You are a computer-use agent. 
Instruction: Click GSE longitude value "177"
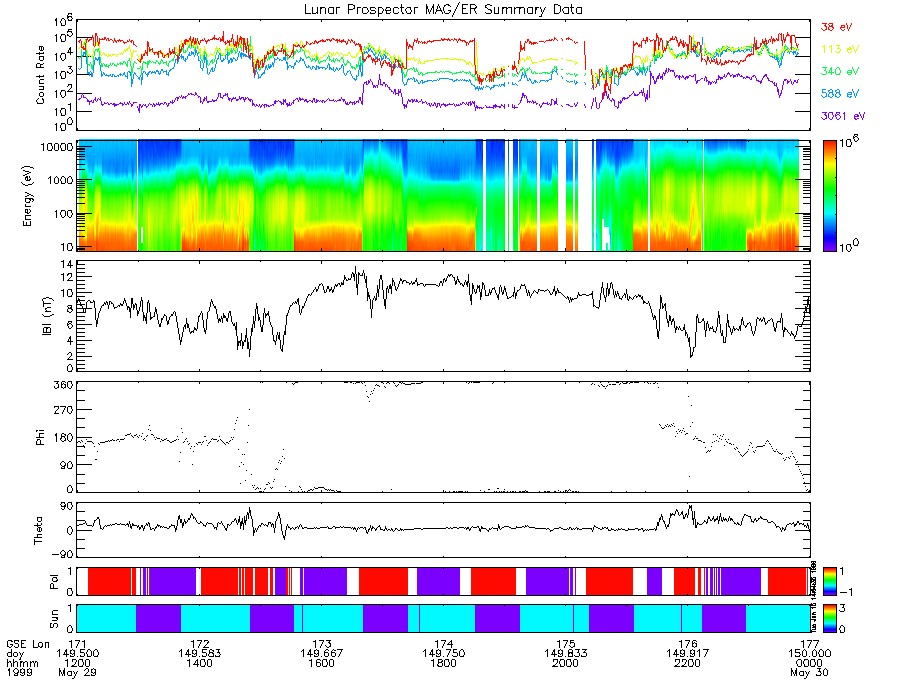click(x=809, y=644)
